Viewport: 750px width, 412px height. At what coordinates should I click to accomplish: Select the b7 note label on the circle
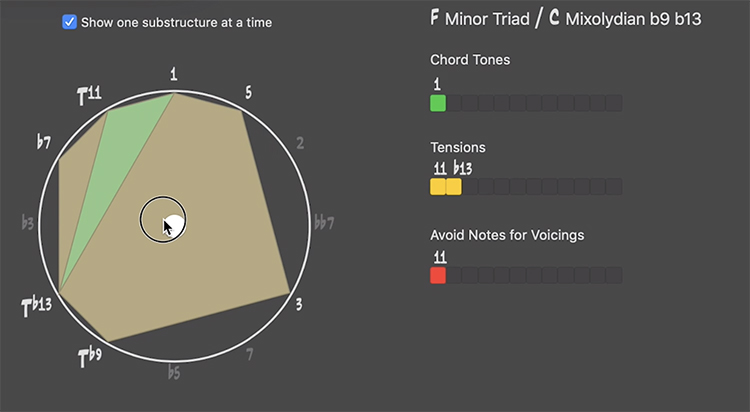click(44, 142)
